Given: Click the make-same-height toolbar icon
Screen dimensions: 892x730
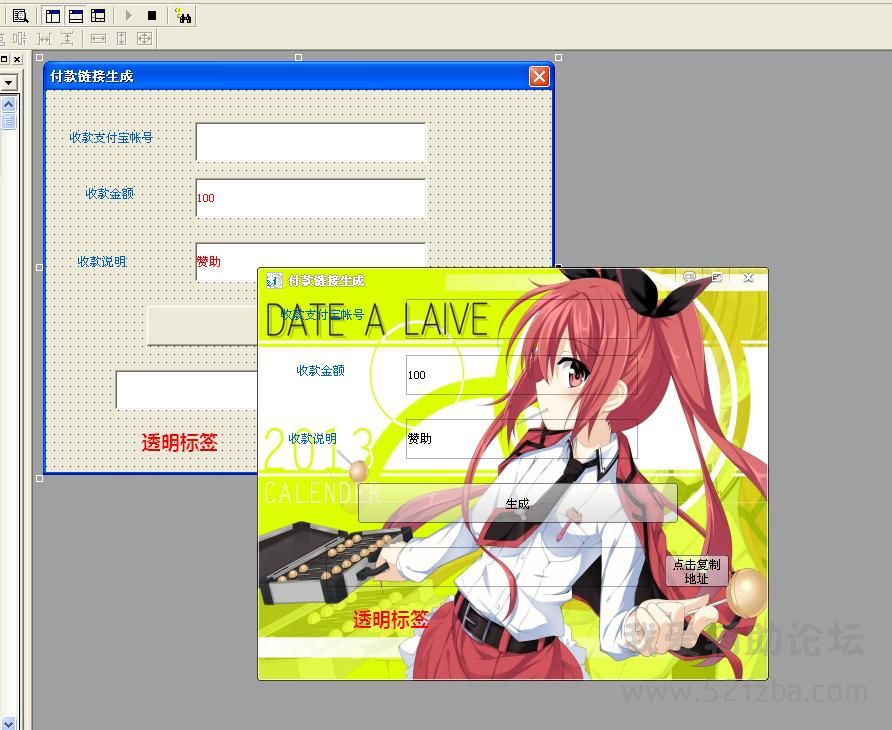Looking at the screenshot, I should pos(122,39).
